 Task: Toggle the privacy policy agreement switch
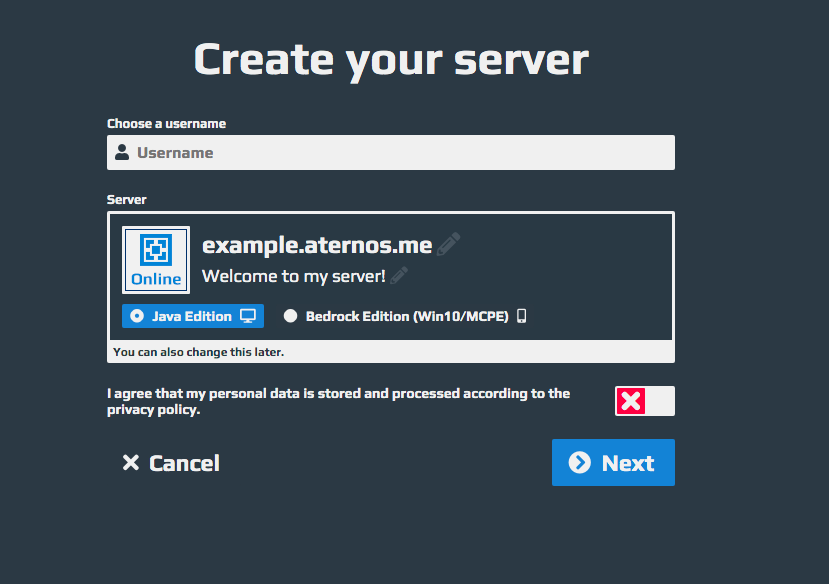tap(644, 401)
